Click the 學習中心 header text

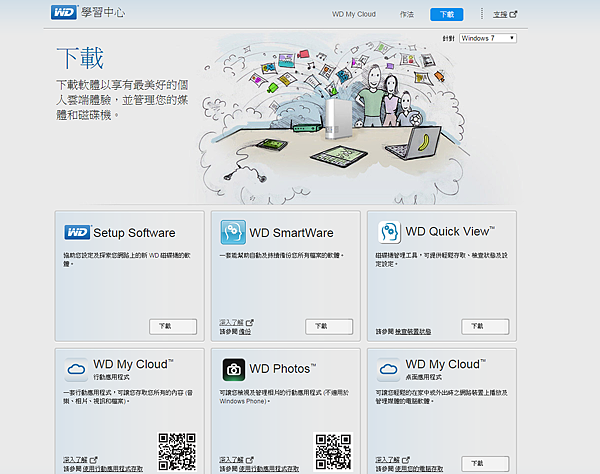(103, 12)
